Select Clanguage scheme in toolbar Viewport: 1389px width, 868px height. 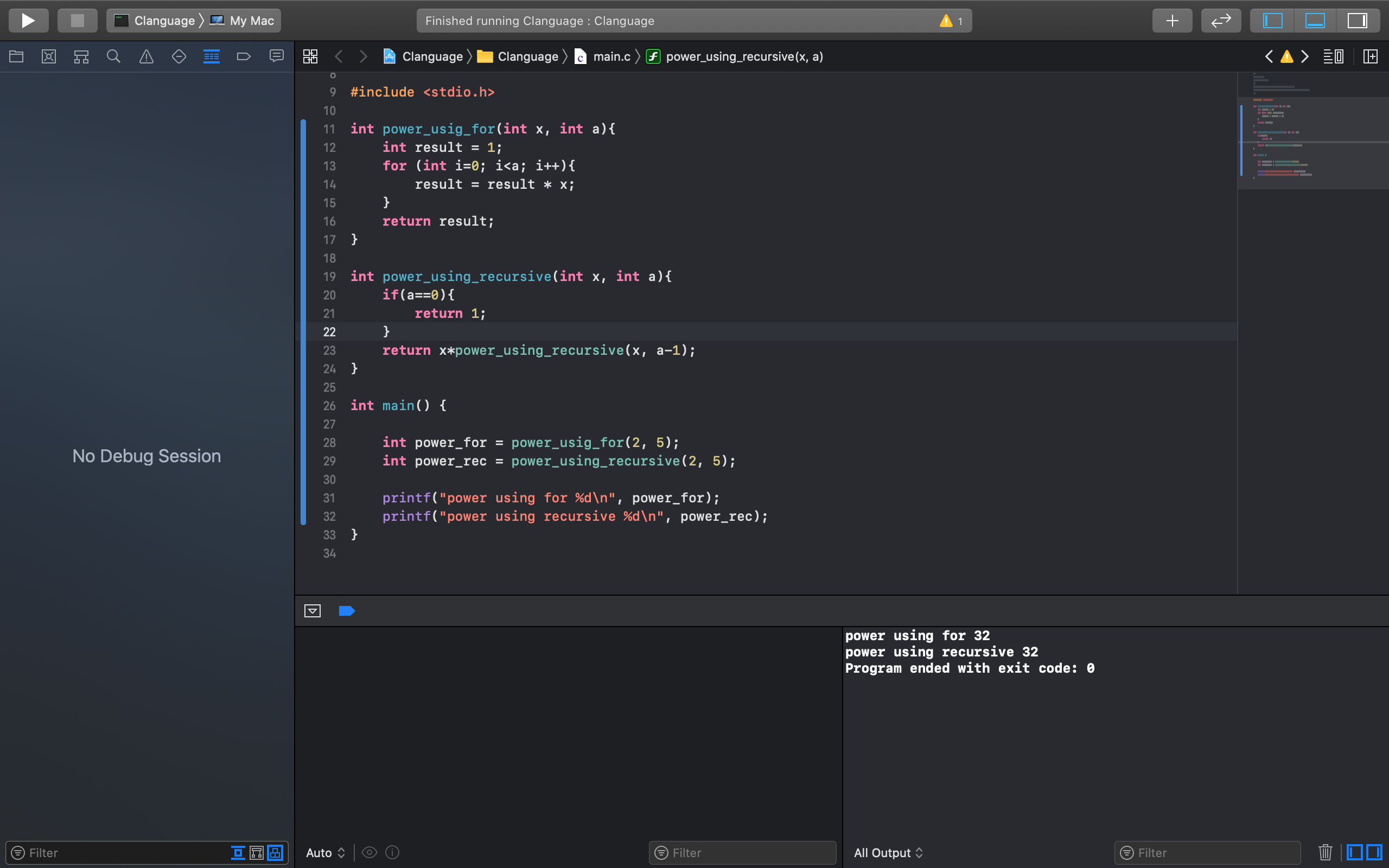[x=164, y=21]
